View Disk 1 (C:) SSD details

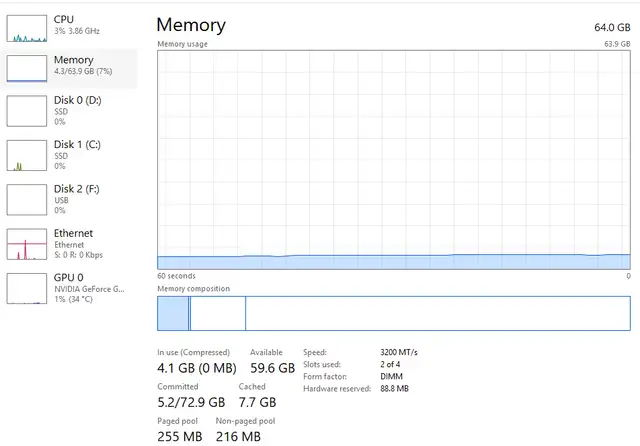tap(71, 155)
